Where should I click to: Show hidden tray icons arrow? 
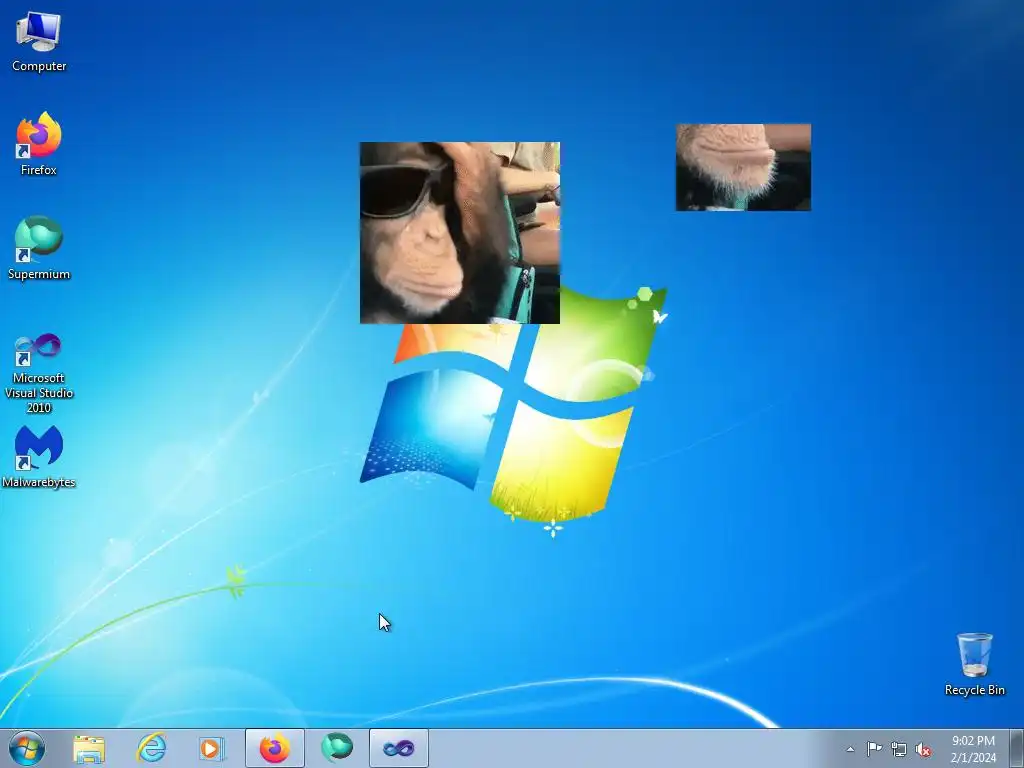click(850, 749)
